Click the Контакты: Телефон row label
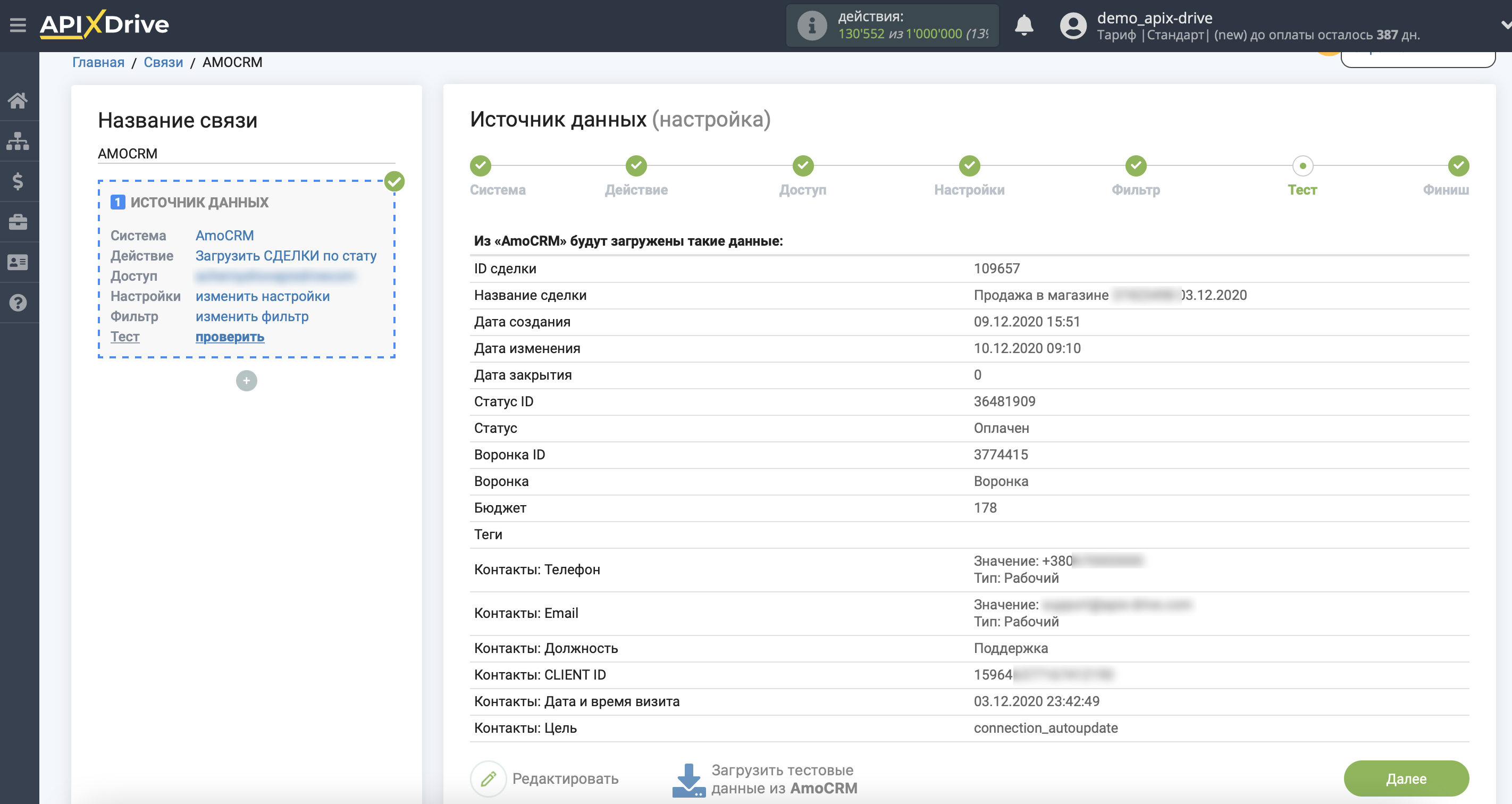Screen dimensions: 1512x804 [536, 570]
